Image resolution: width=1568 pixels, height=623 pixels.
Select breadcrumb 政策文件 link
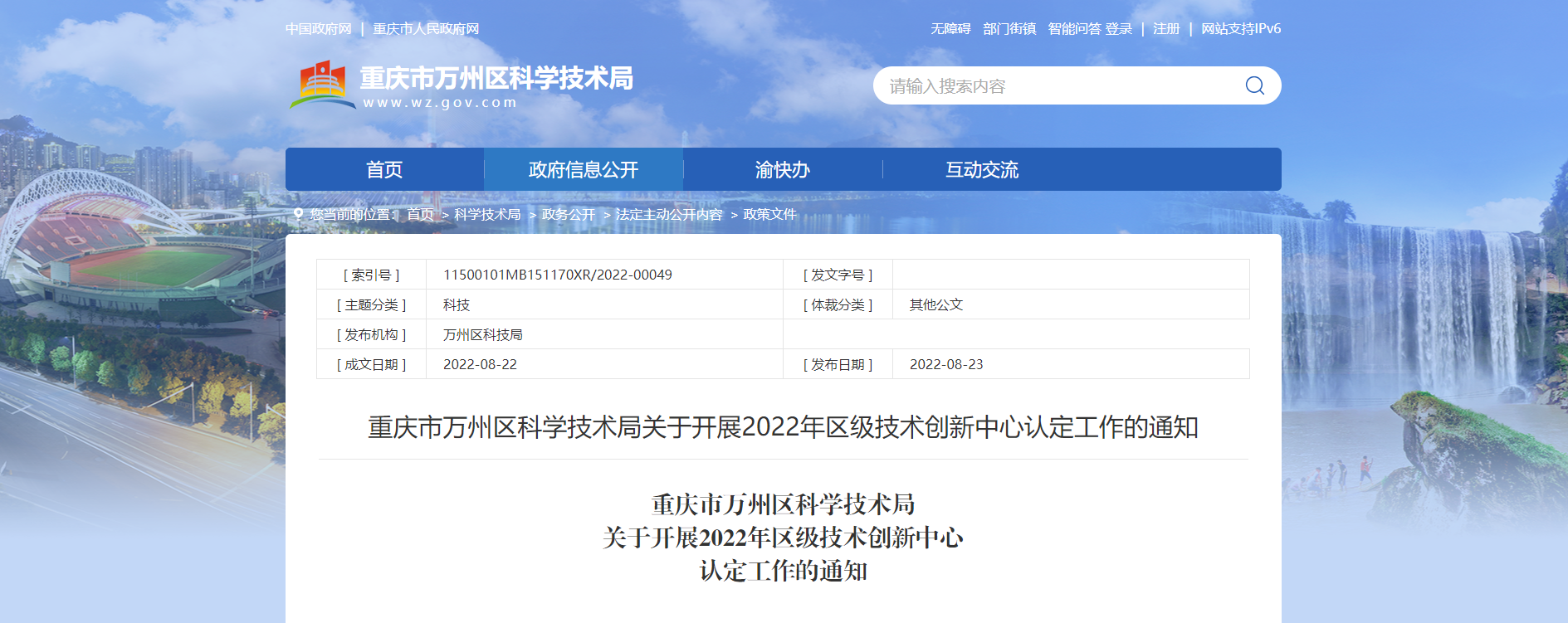[x=769, y=214]
